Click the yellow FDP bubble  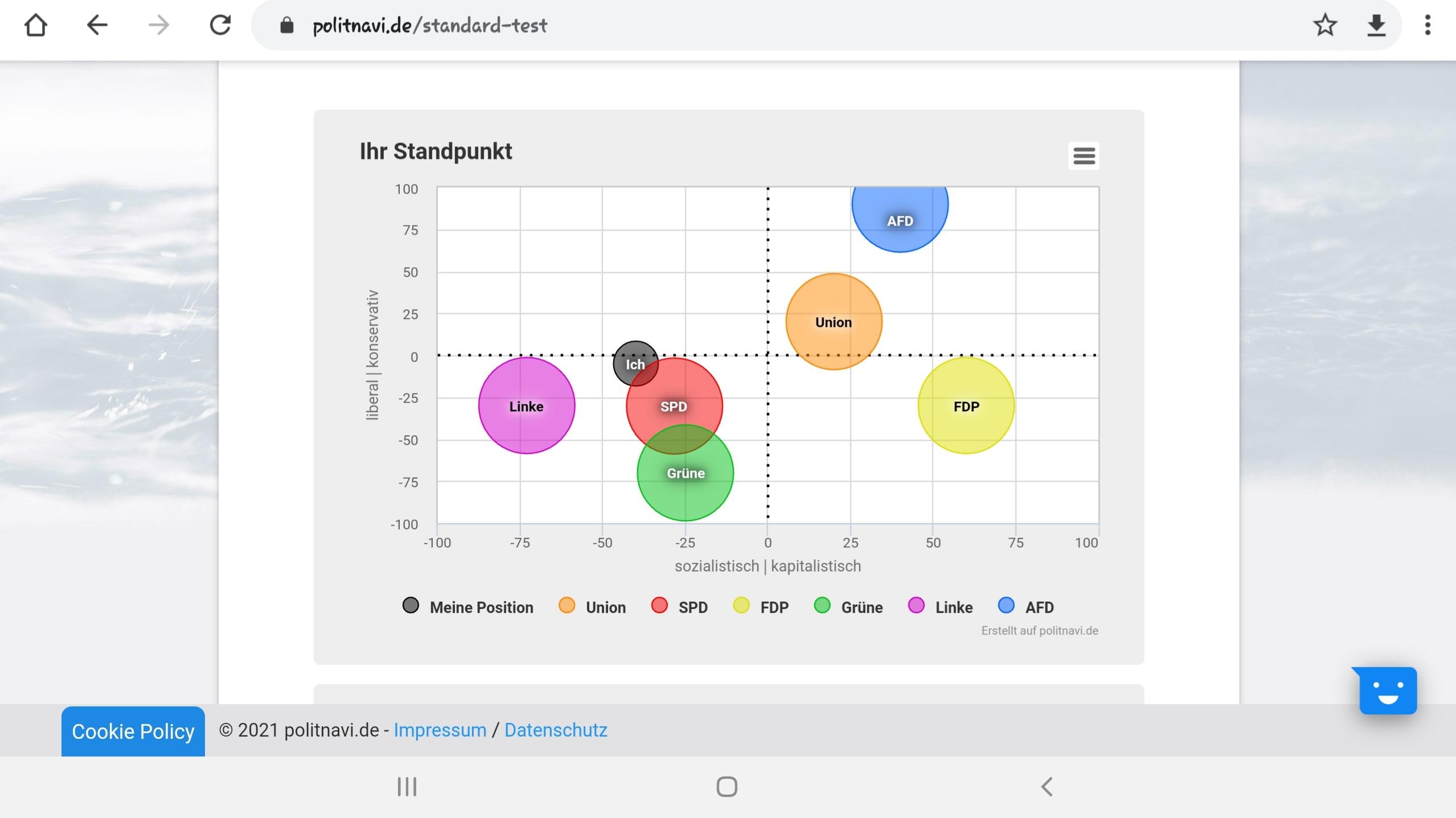(x=966, y=406)
